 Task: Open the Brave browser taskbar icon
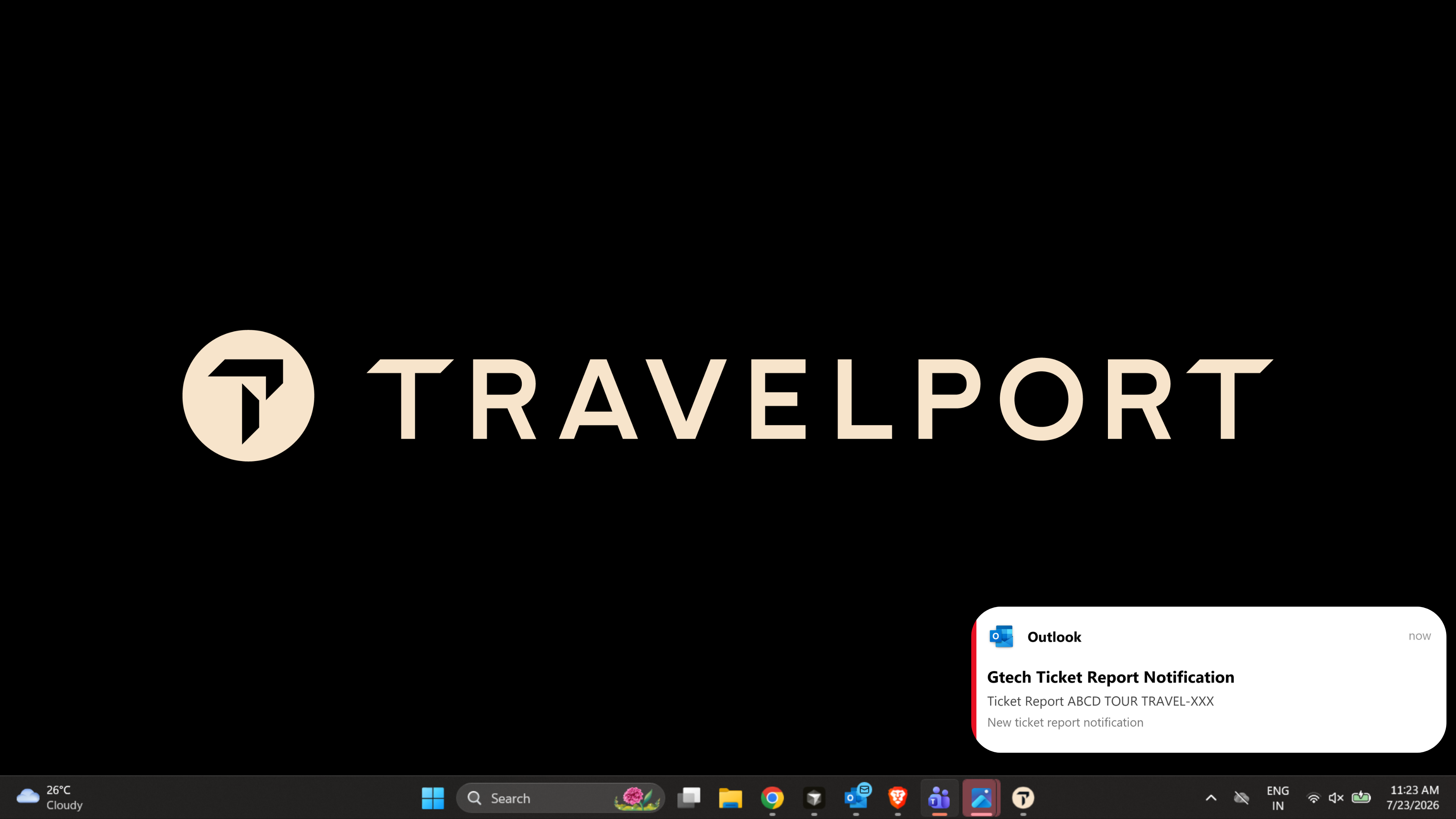point(897,798)
